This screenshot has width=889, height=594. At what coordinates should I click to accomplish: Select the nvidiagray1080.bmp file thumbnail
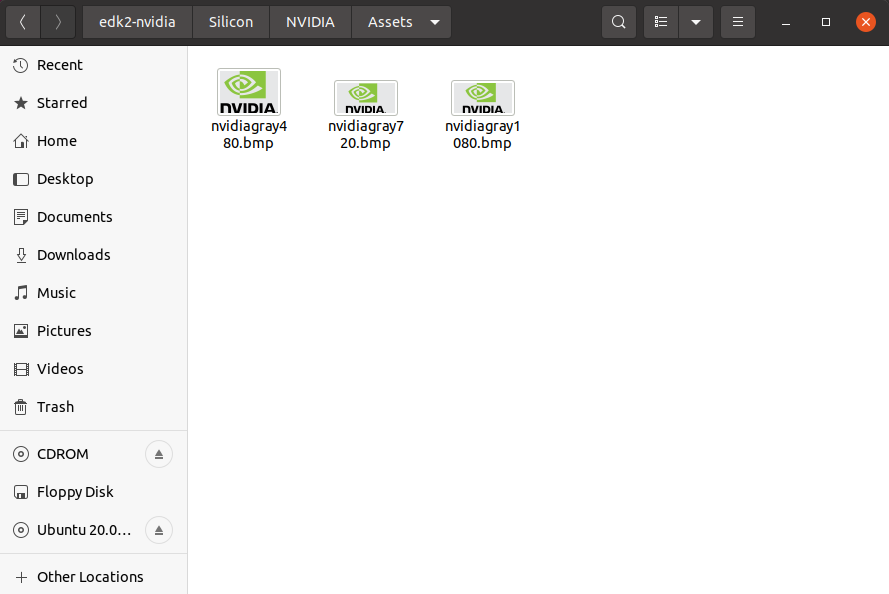pyautogui.click(x=483, y=98)
